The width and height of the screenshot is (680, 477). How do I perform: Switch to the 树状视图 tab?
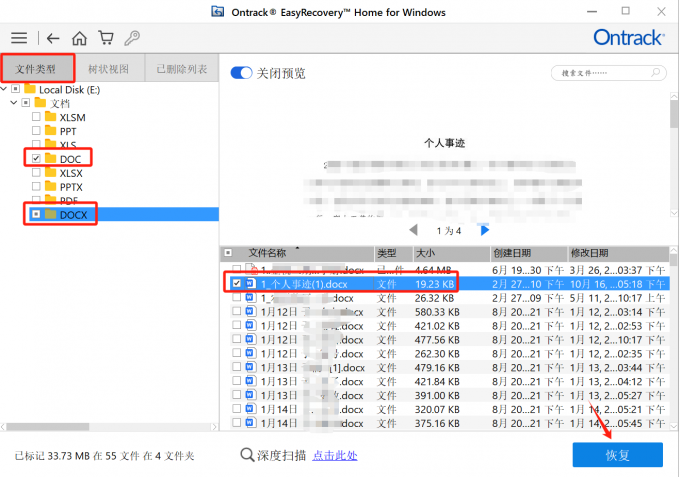point(108,69)
